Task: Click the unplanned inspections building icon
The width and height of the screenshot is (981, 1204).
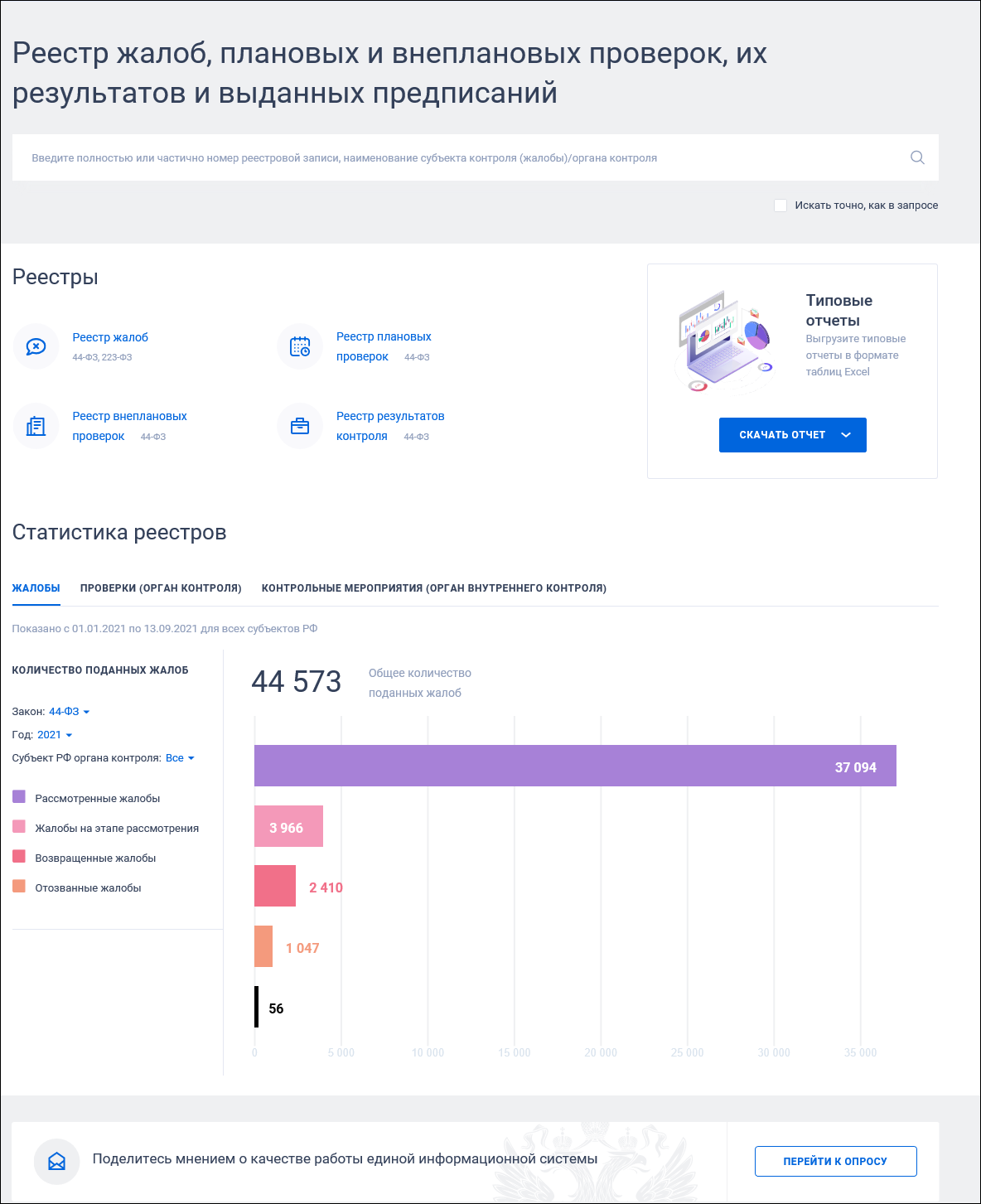Action: [36, 426]
